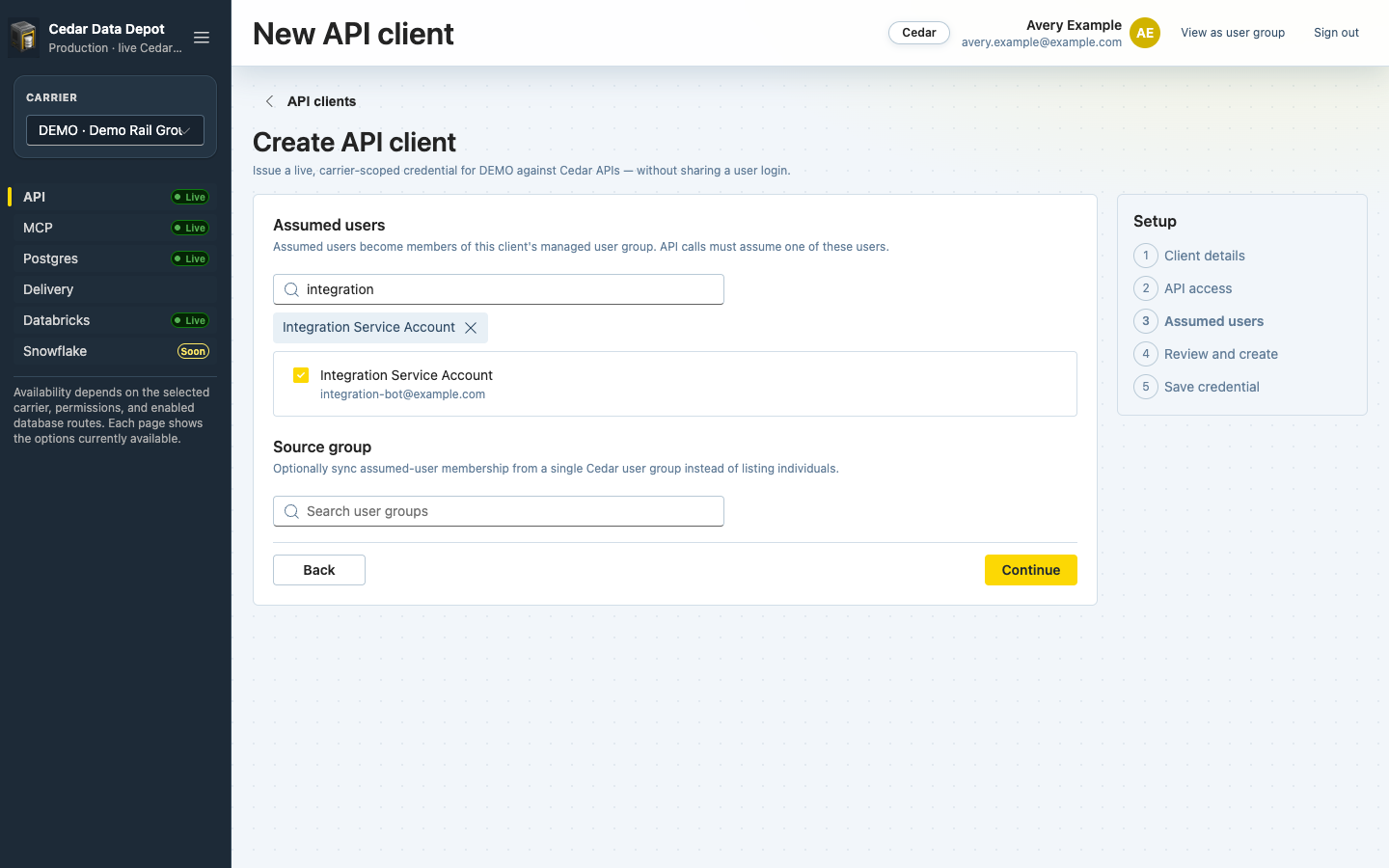Click the search icon in assumed users field
The image size is (1389, 868).
click(291, 289)
